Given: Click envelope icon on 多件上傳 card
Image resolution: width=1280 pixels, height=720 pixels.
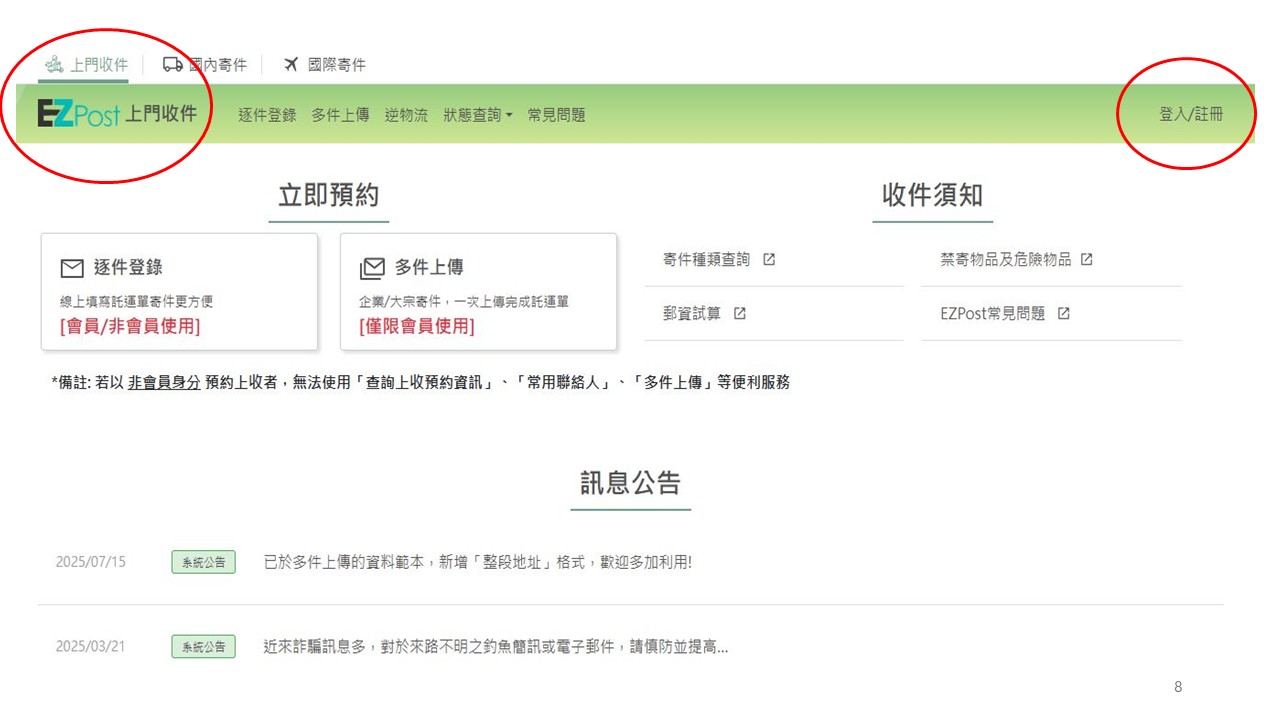Looking at the screenshot, I should coord(372,268).
